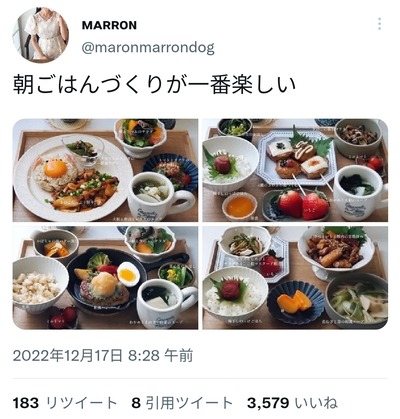The image size is (400, 419).
Task: View the 183 リツイート list
Action: click(65, 403)
